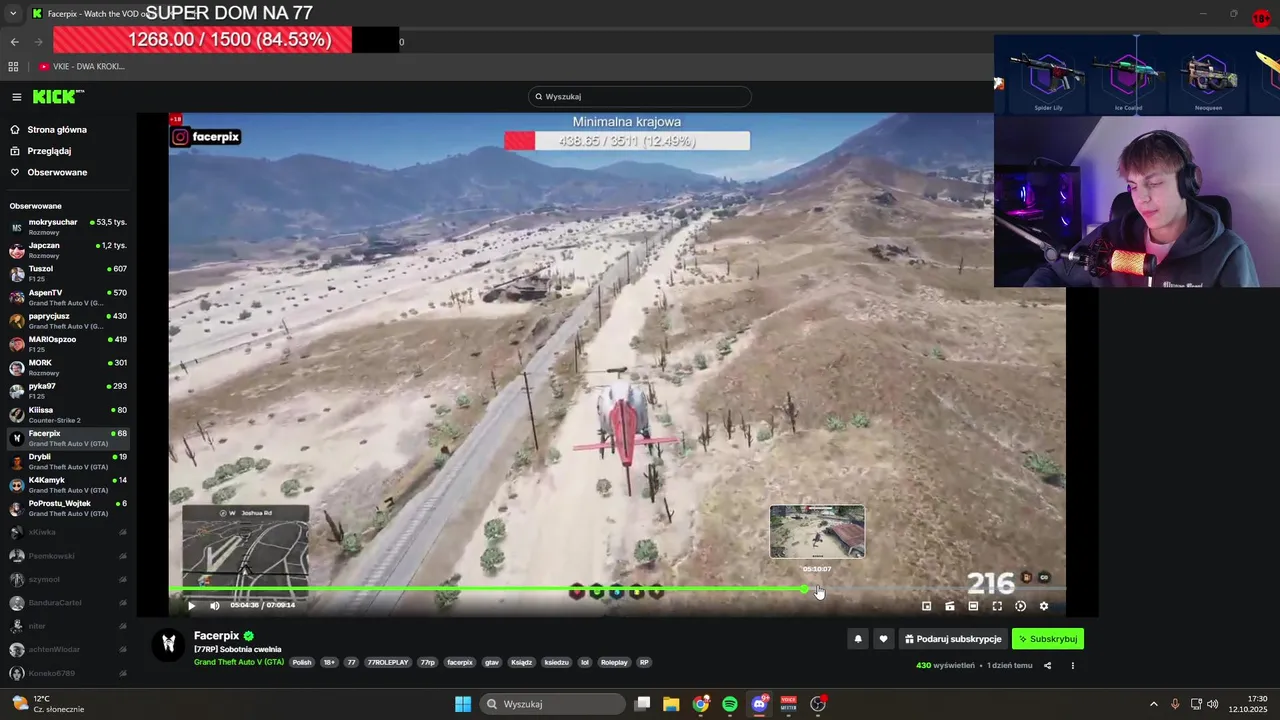Screen dimensions: 1280x720
Task: Open Drybli channel
Action: 68,461
